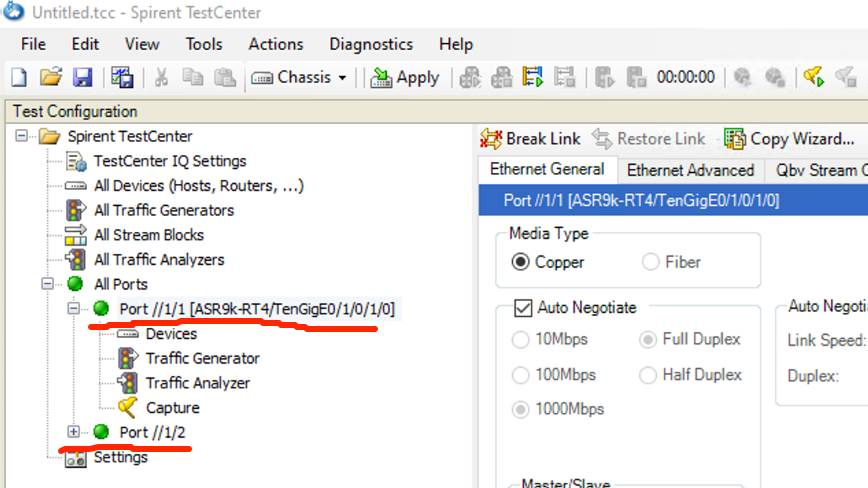
Task: Click the grayed sequencer stop icon
Action: coord(636,77)
